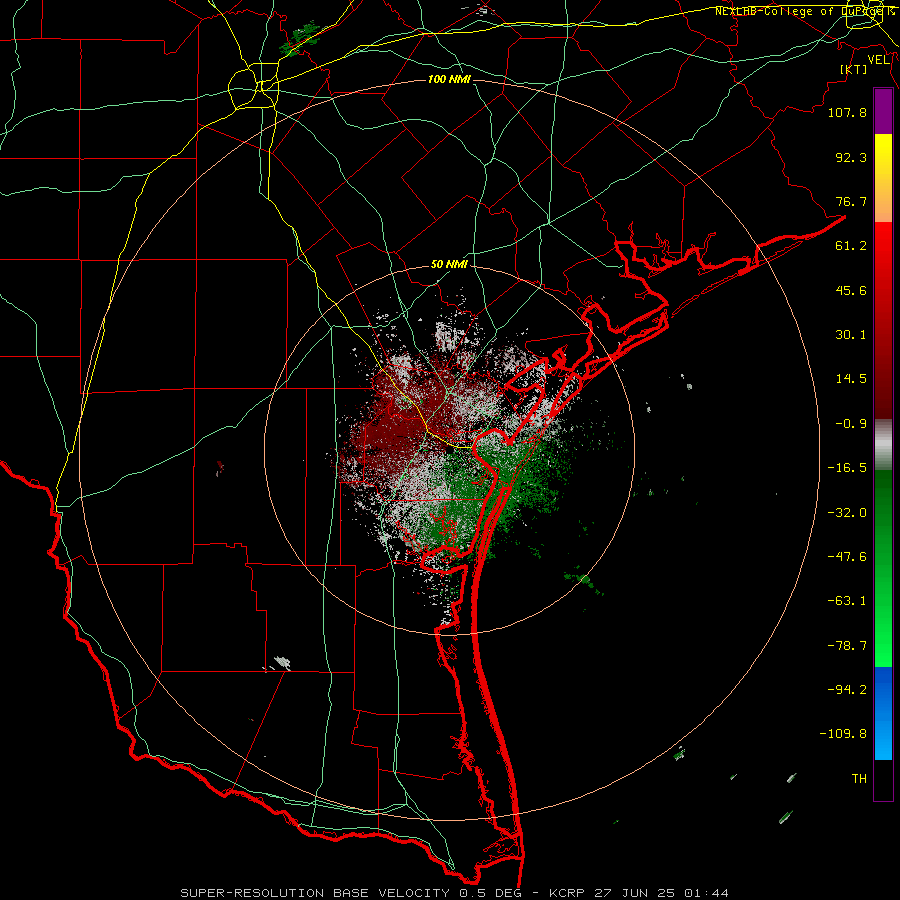The height and width of the screenshot is (900, 900).
Task: Click the -32.0 legend value
Action: tap(847, 513)
